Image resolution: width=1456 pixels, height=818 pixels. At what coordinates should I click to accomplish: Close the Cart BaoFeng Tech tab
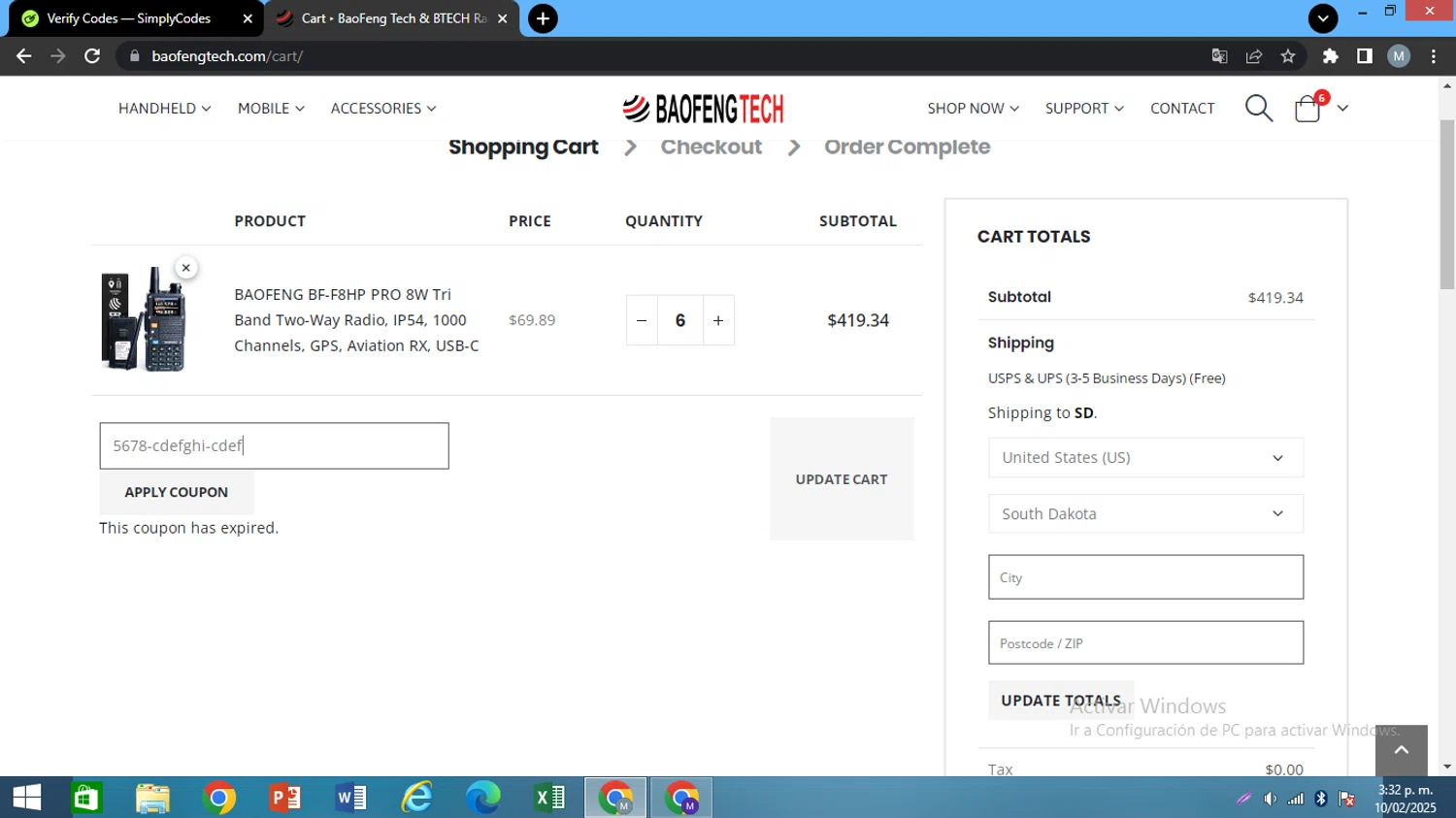[502, 18]
